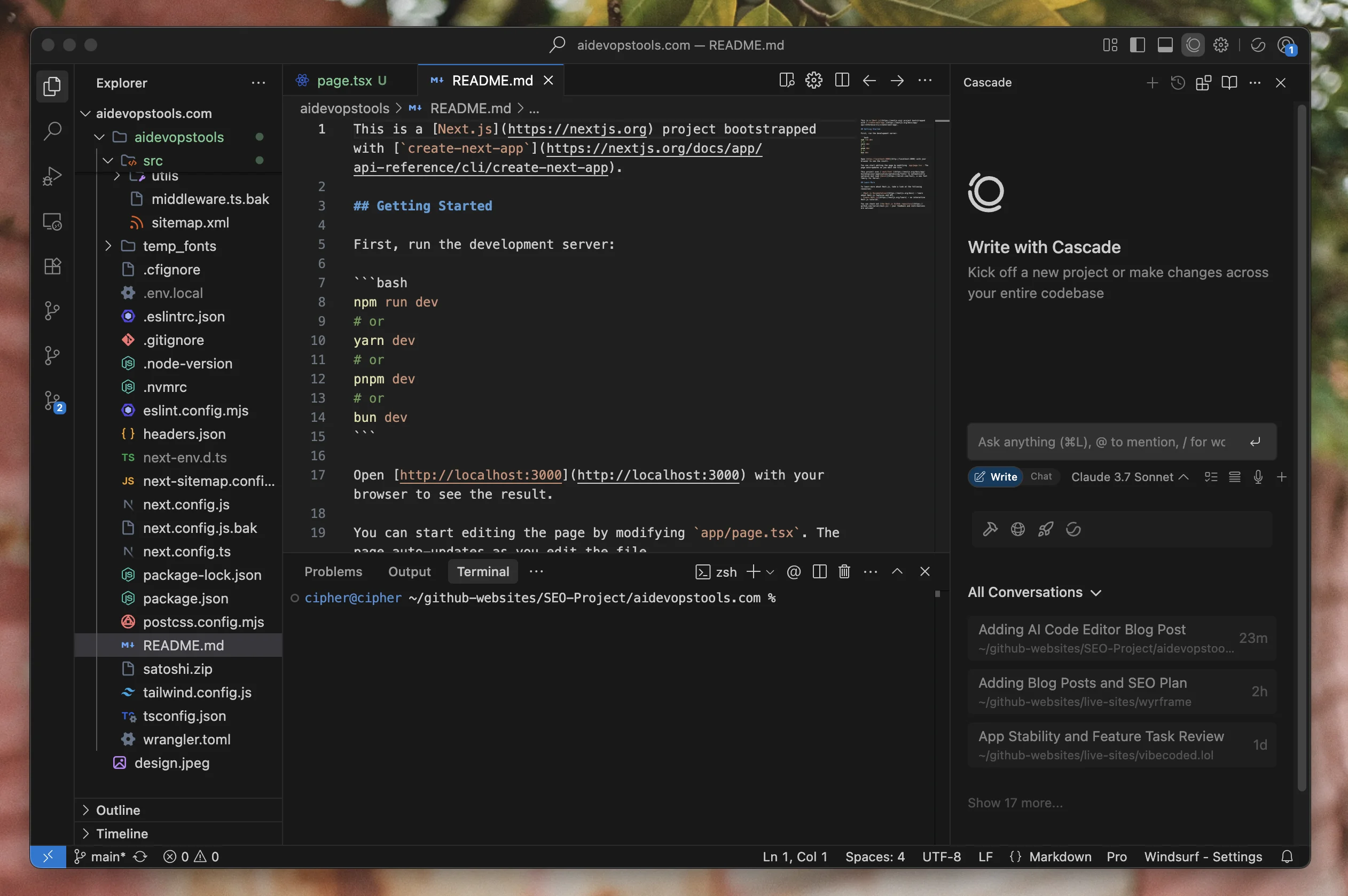Switch Cascade to Chat mode
This screenshot has width=1348, height=896.
tap(1041, 477)
